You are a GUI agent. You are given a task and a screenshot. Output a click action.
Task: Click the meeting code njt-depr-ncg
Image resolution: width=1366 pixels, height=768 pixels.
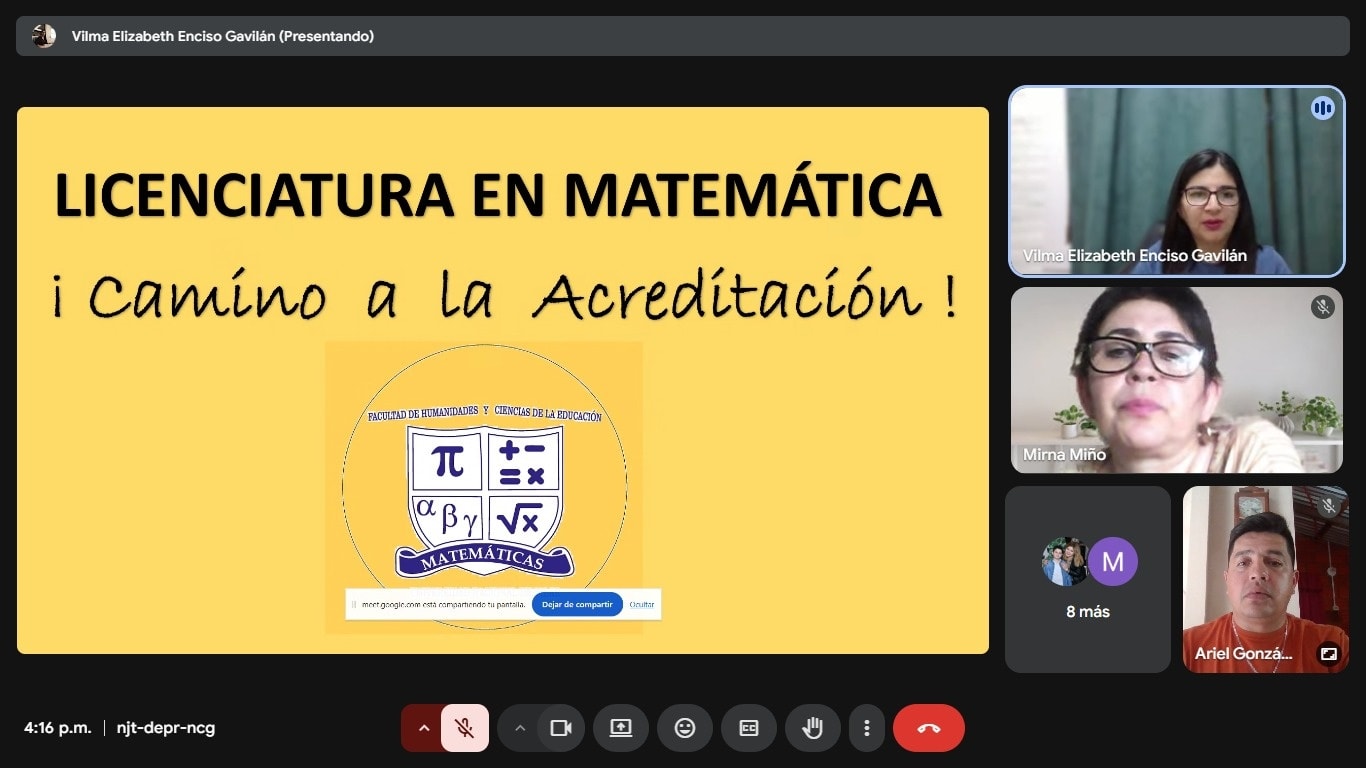point(166,728)
